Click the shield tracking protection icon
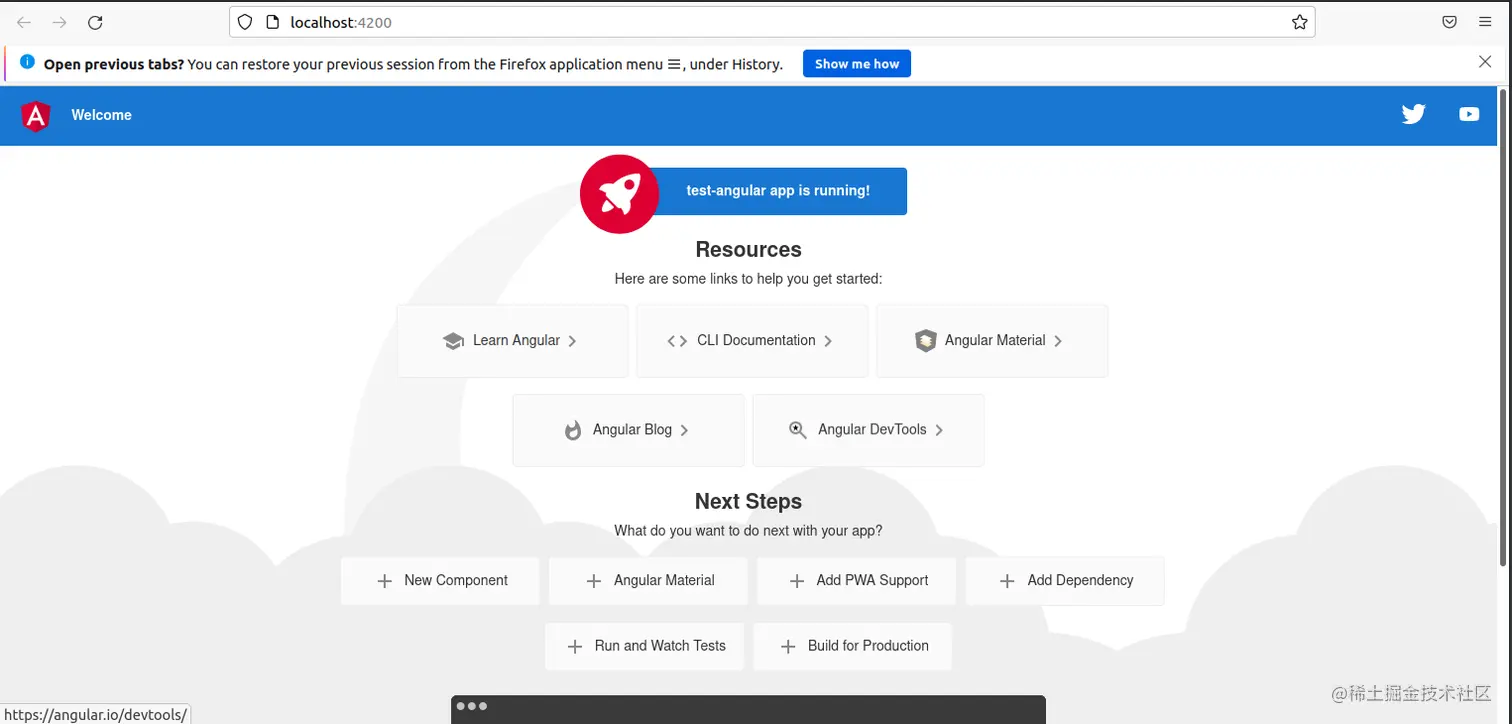 pyautogui.click(x=245, y=22)
